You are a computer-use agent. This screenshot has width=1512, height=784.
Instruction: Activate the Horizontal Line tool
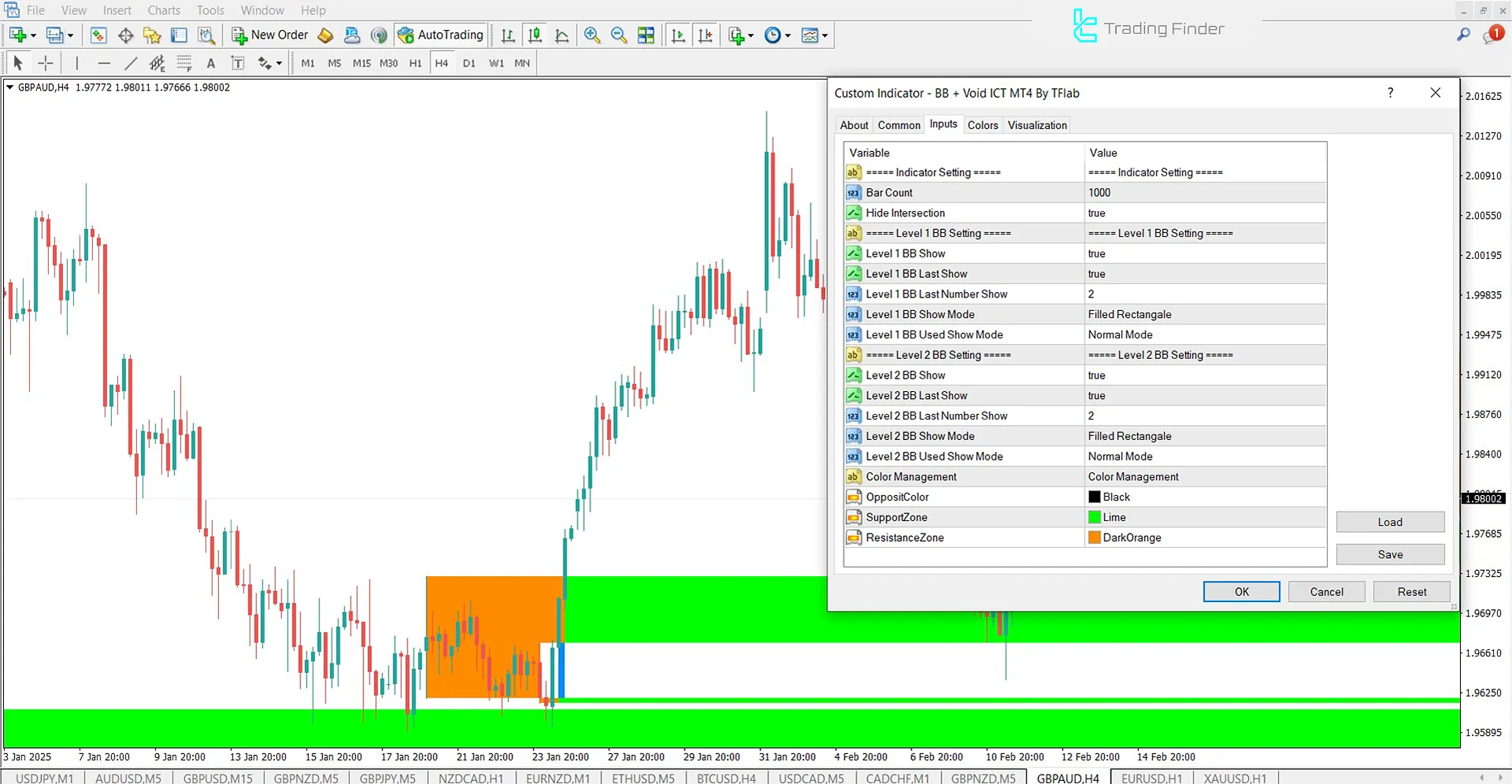click(104, 62)
